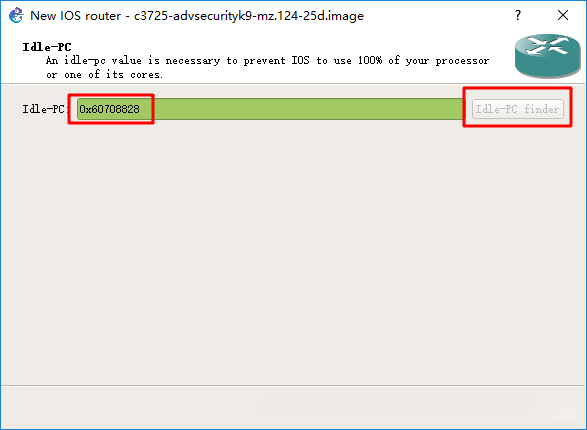Click the word 'processor' in the description

point(462,61)
